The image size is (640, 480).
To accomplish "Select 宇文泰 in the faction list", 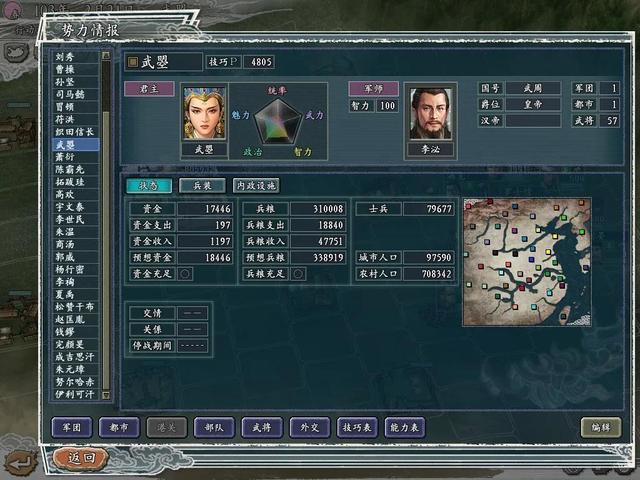I will point(76,207).
